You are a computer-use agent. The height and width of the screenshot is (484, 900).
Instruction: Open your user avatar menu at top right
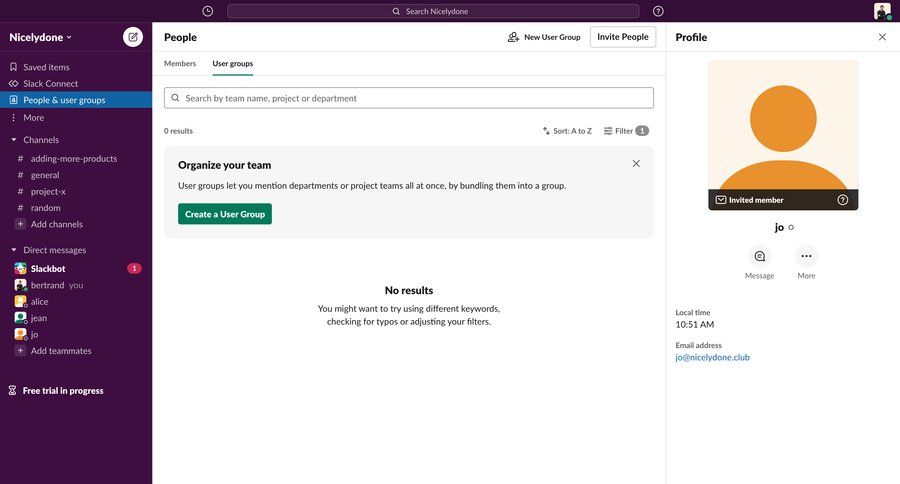882,11
